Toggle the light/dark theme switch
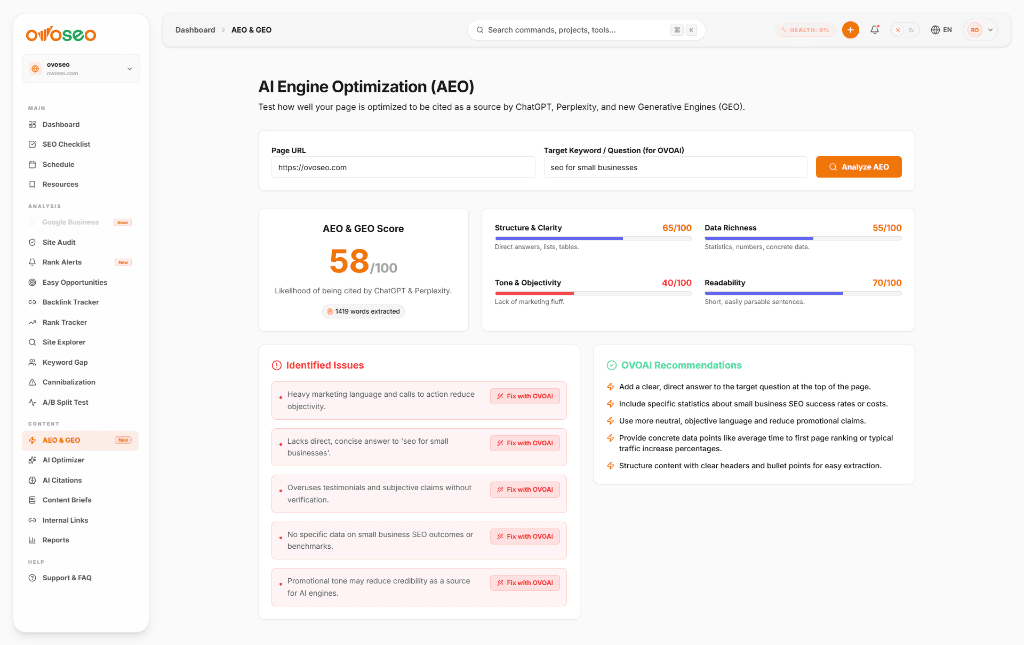Screen dimensions: 1024x645 tap(904, 30)
